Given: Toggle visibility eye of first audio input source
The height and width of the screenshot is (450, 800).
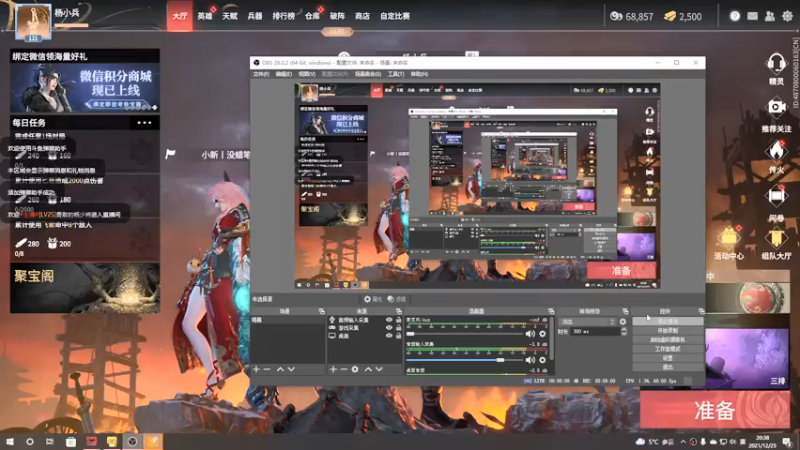Looking at the screenshot, I should (389, 320).
